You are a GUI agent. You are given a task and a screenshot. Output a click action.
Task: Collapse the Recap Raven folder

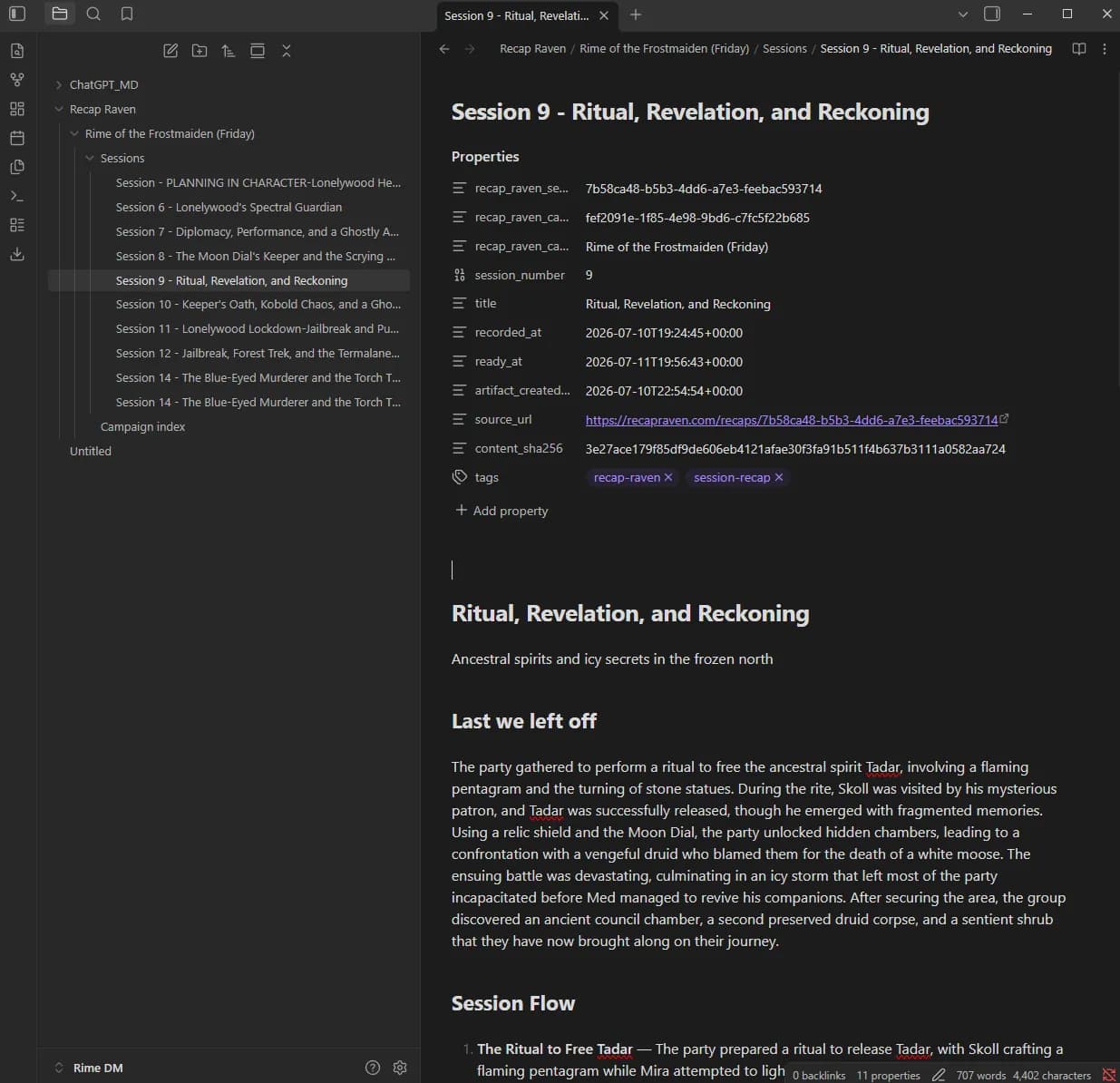pyautogui.click(x=59, y=109)
